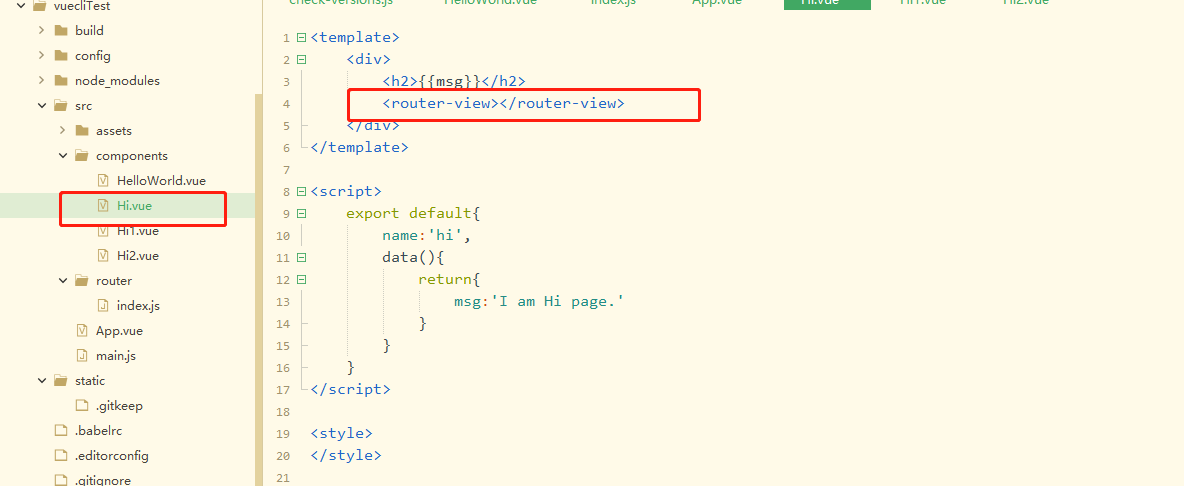Click line number 18 in the gutter

click(283, 412)
